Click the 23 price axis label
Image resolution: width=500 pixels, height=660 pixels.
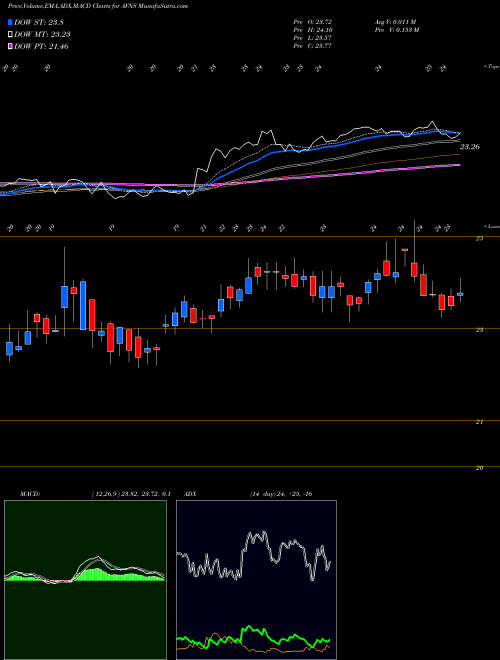[x=479, y=330]
